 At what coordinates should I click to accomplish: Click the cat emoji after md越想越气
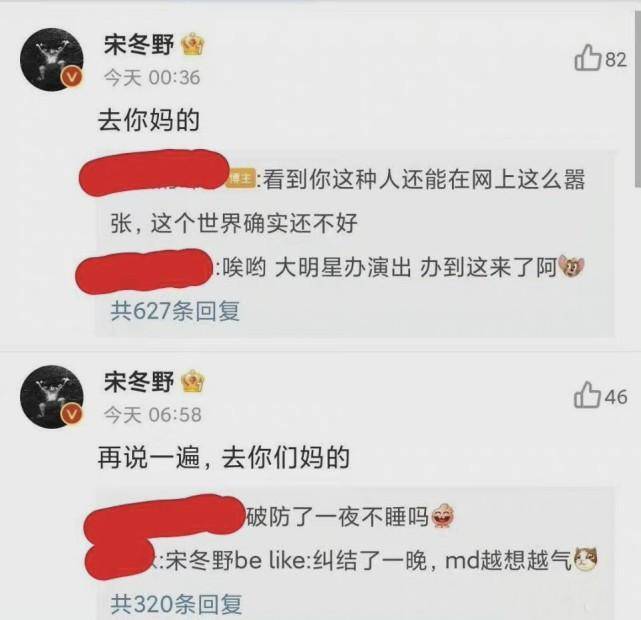click(x=586, y=559)
